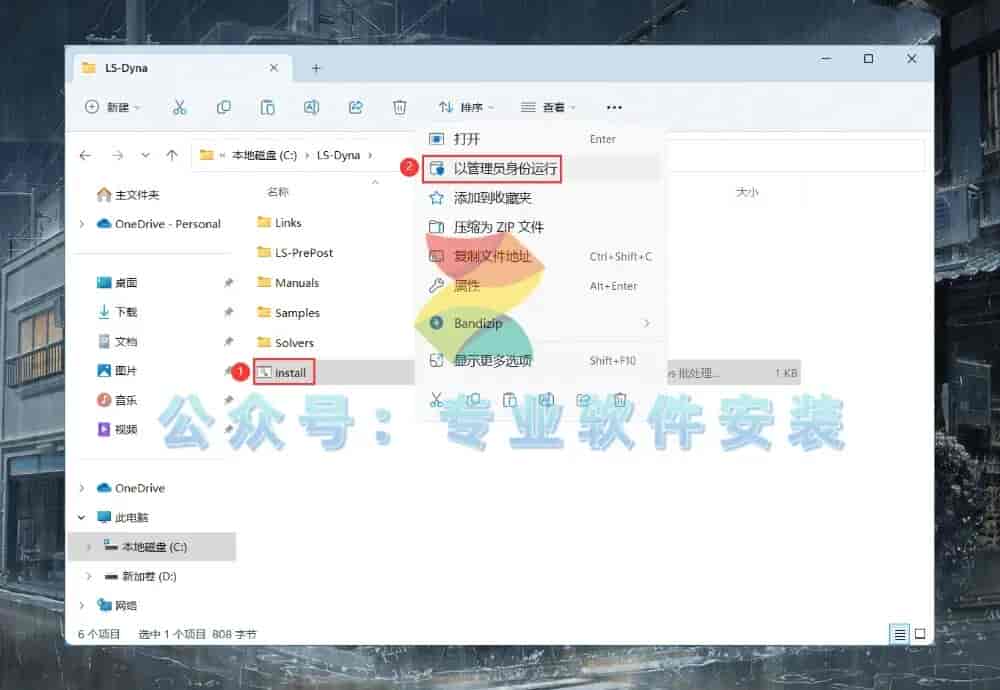Choose 以管理员身份运行 in context menu
This screenshot has width=1000, height=690.
click(541, 168)
